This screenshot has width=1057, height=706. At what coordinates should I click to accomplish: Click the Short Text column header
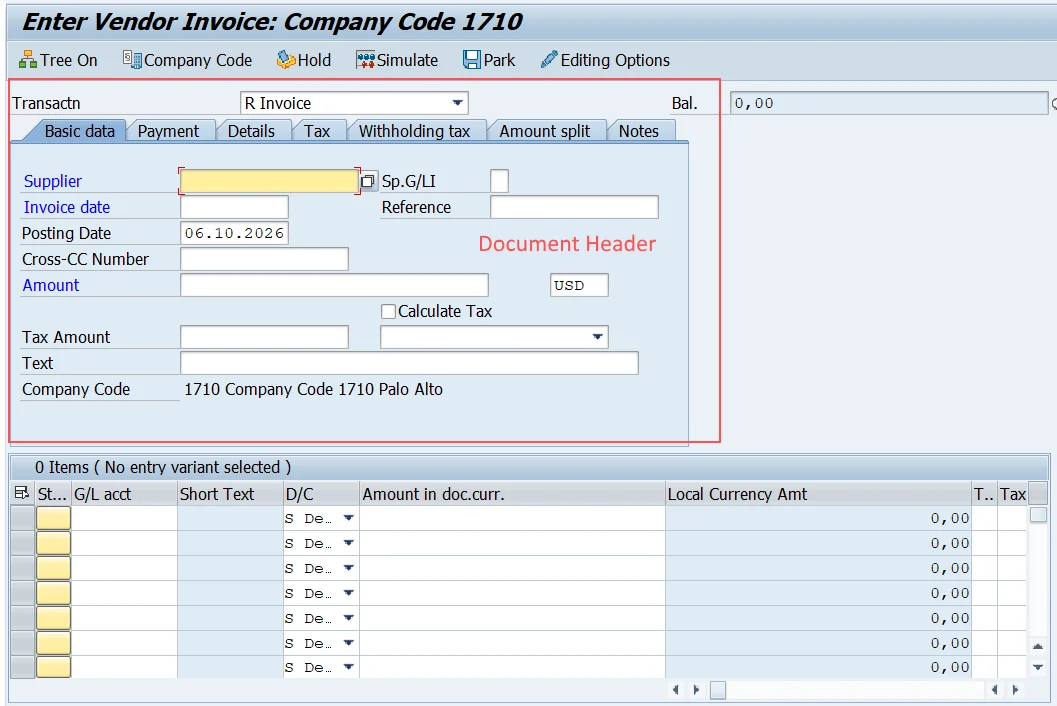tap(230, 494)
